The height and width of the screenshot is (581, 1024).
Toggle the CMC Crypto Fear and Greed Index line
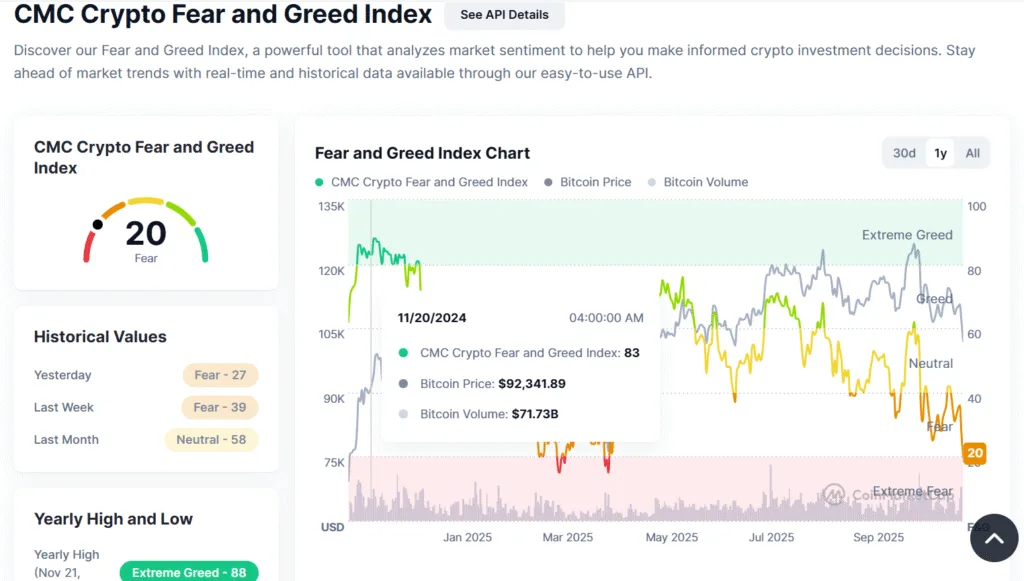tap(428, 182)
